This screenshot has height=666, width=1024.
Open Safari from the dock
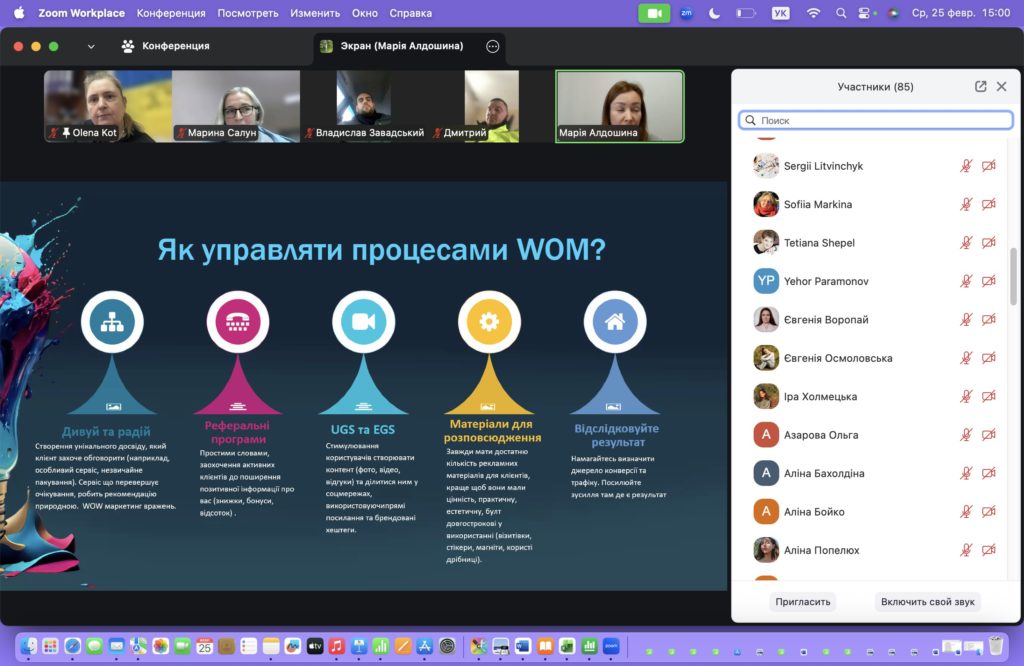point(73,646)
